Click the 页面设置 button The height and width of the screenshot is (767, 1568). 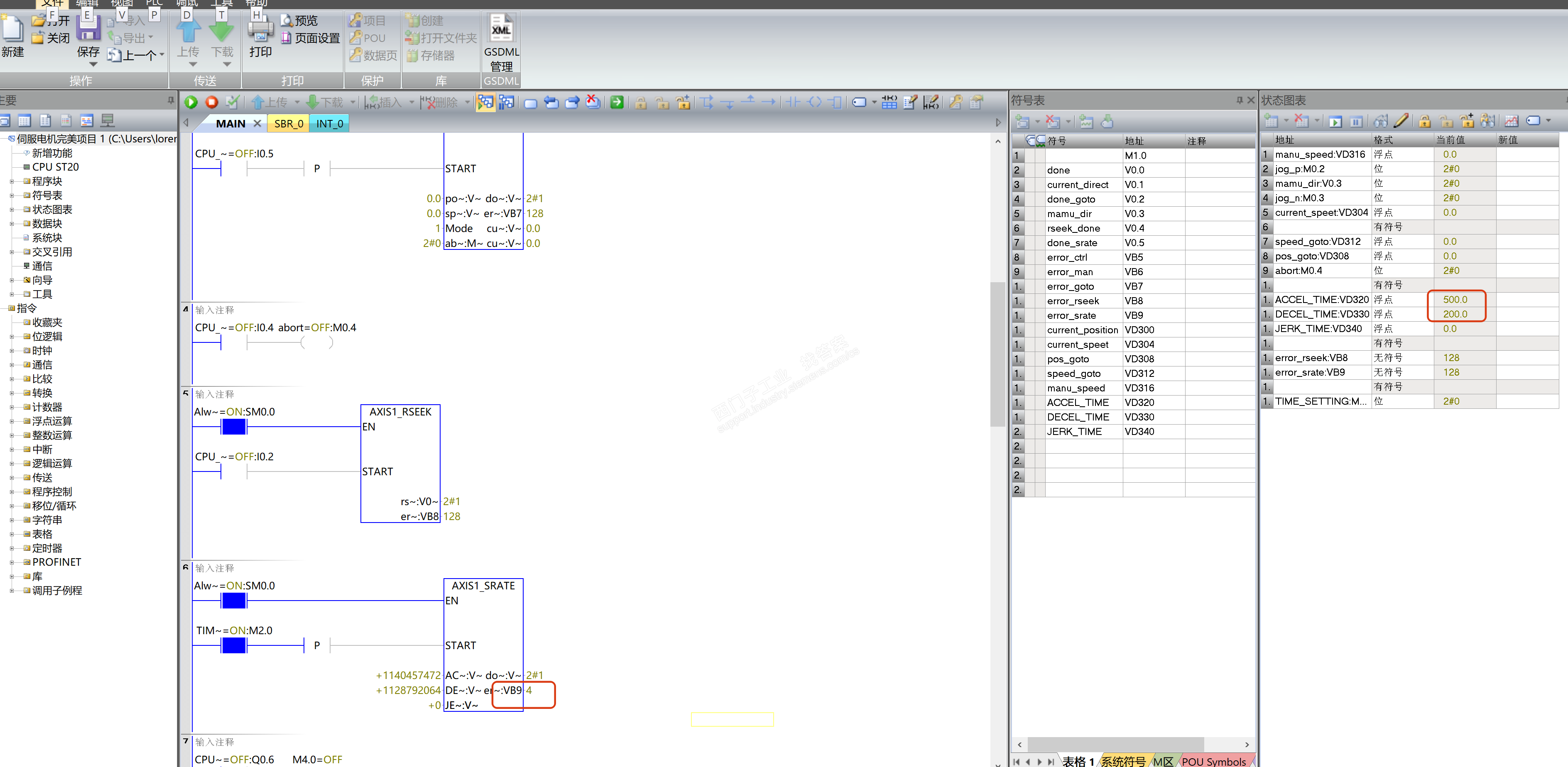(x=311, y=38)
